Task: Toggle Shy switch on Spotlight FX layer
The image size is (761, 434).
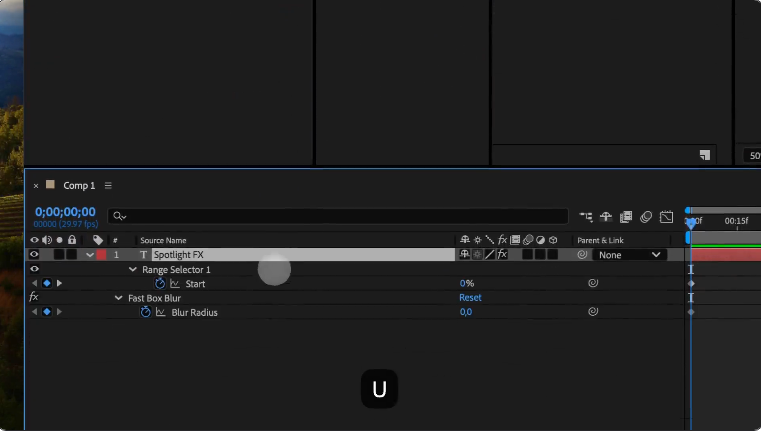Action: [464, 255]
